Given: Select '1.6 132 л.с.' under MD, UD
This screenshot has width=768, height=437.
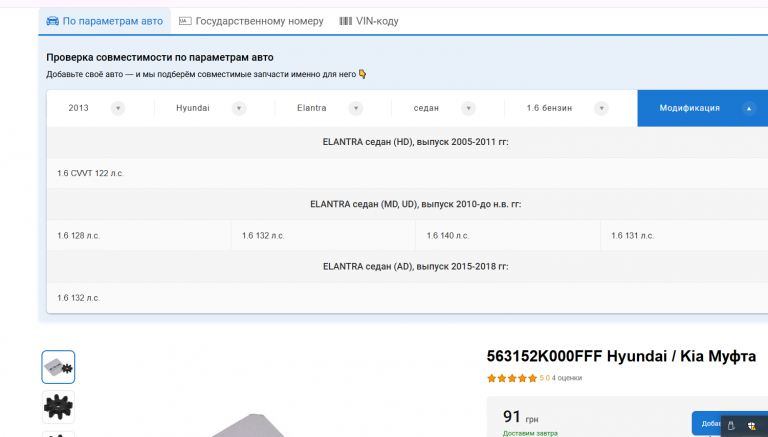Looking at the screenshot, I should (x=263, y=236).
